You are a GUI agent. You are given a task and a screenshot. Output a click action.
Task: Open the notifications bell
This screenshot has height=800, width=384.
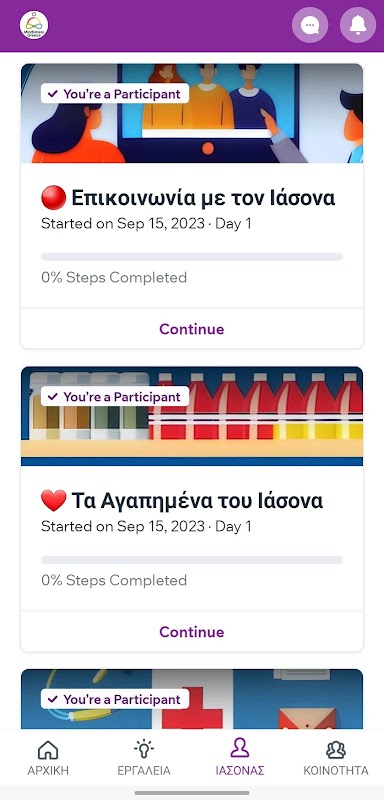pos(358,25)
